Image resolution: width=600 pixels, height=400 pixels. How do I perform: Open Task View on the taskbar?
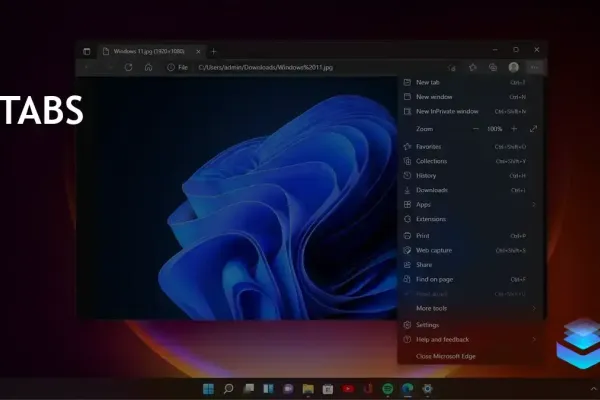click(249, 389)
